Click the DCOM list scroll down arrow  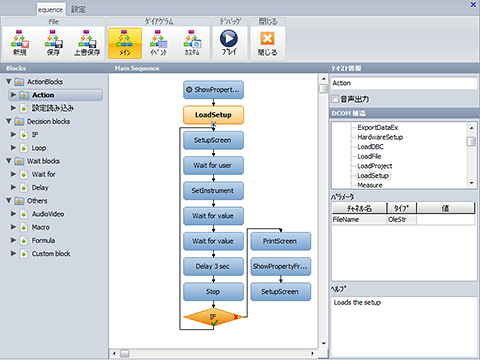pos(471,183)
